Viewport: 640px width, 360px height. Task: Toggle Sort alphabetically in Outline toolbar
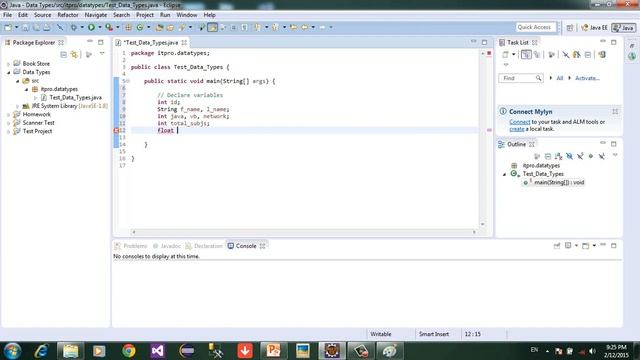pos(559,156)
